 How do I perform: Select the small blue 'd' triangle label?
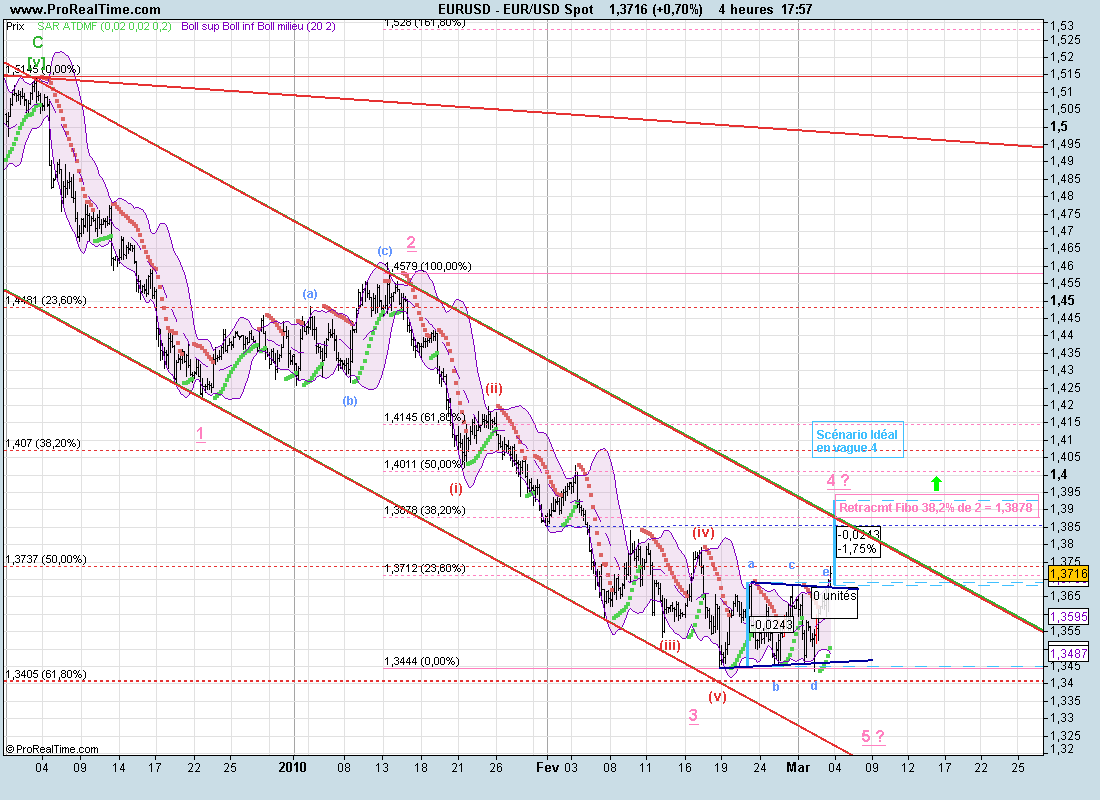tap(814, 686)
